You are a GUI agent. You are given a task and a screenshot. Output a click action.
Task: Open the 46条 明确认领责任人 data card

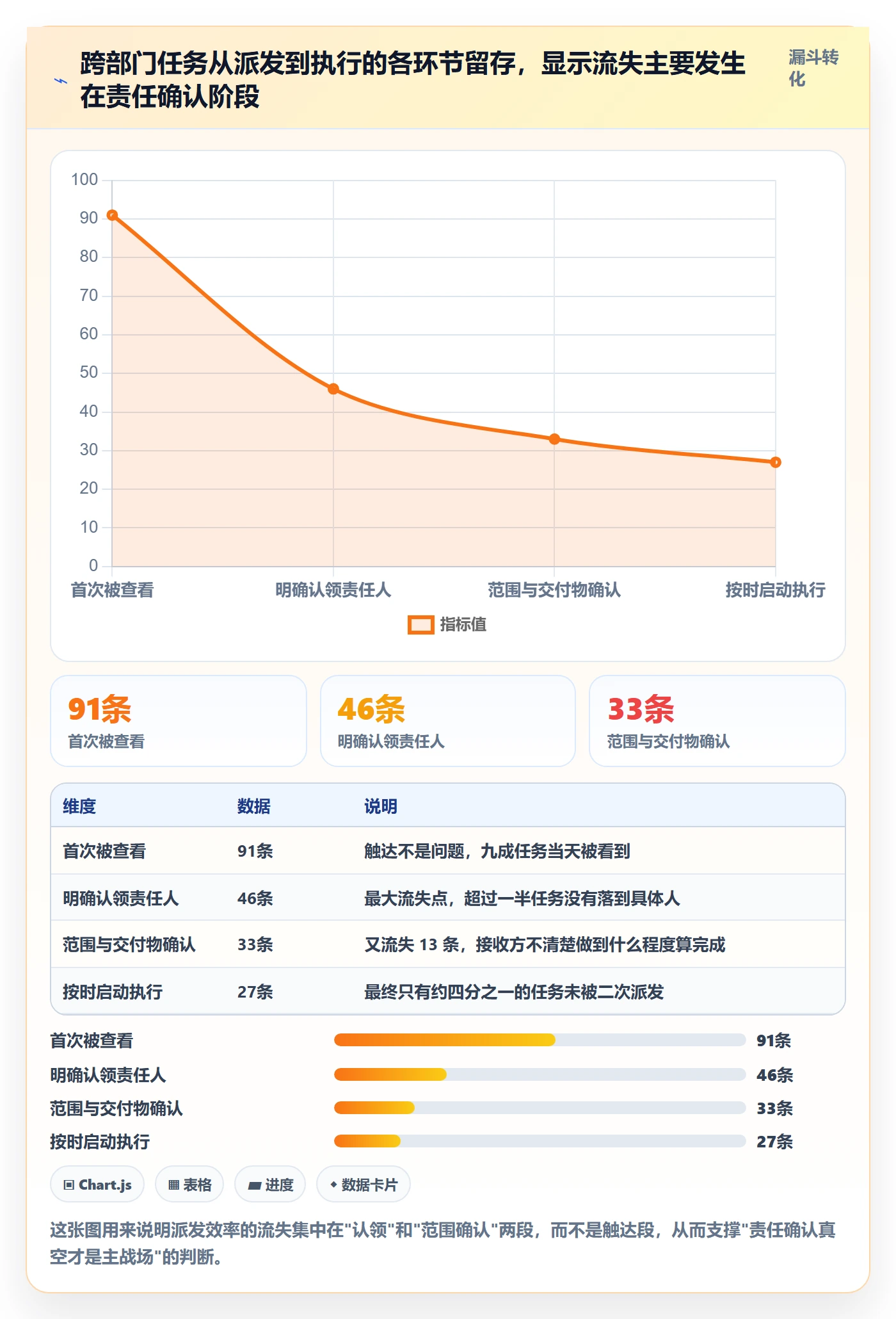(448, 721)
